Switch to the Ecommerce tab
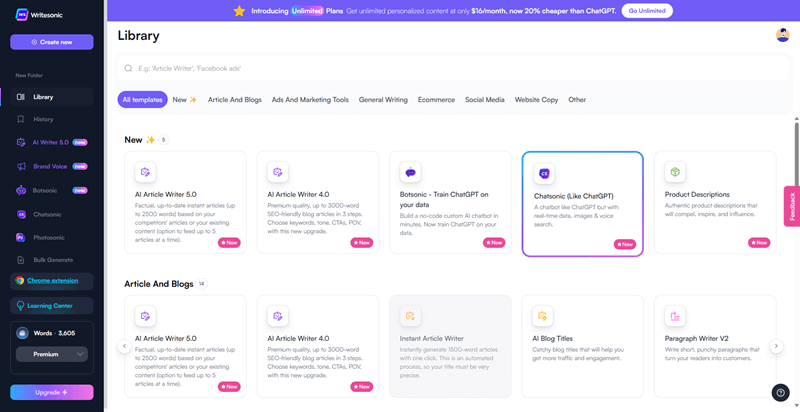Image resolution: width=800 pixels, height=412 pixels. point(436,100)
